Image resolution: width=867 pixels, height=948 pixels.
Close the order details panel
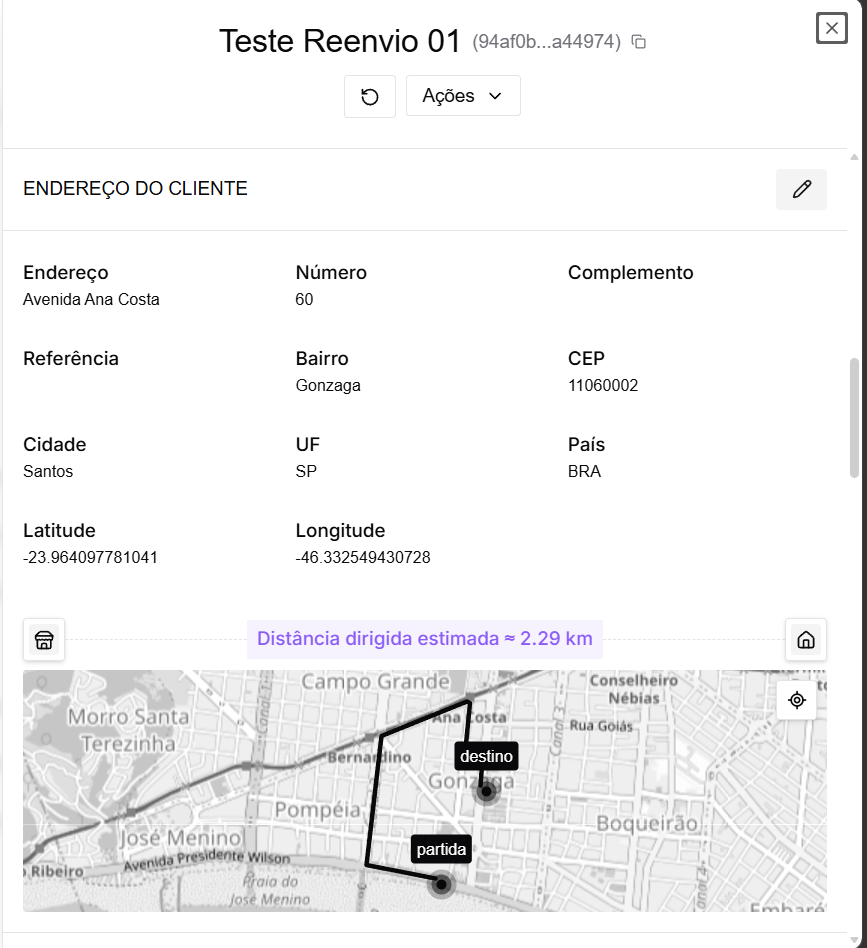tap(832, 28)
